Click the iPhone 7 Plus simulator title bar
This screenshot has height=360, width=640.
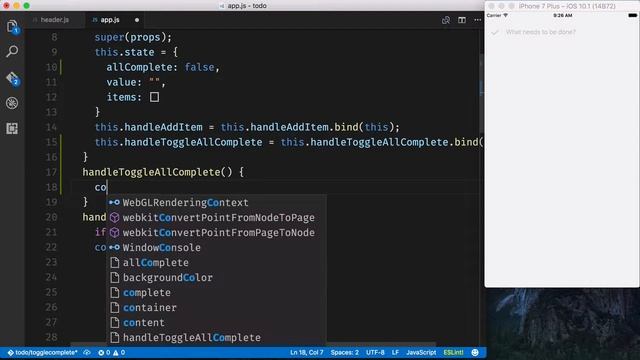(x=562, y=6)
